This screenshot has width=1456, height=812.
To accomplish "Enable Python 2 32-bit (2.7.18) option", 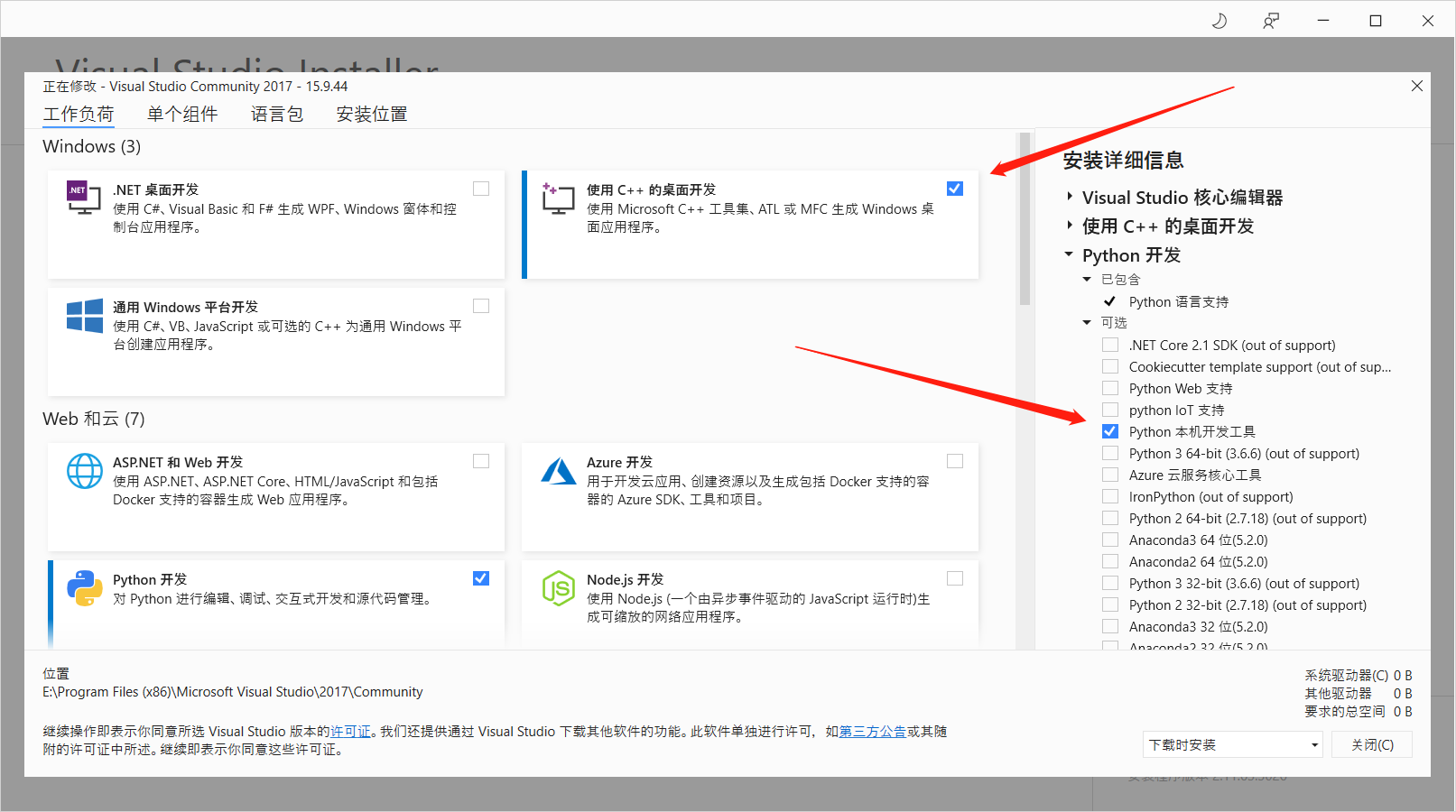I will [1110, 604].
